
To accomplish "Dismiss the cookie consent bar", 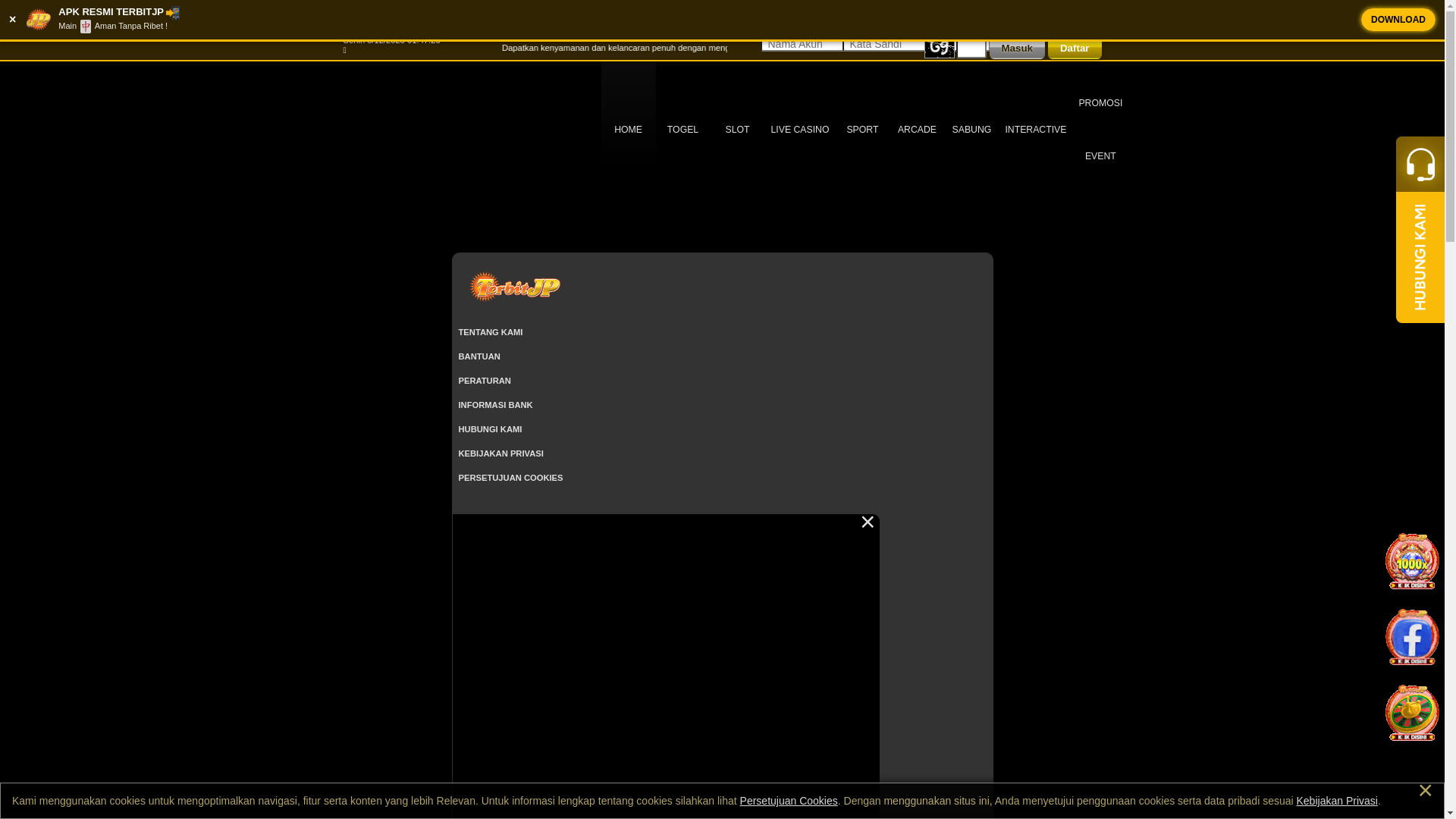I will pos(1425,791).
